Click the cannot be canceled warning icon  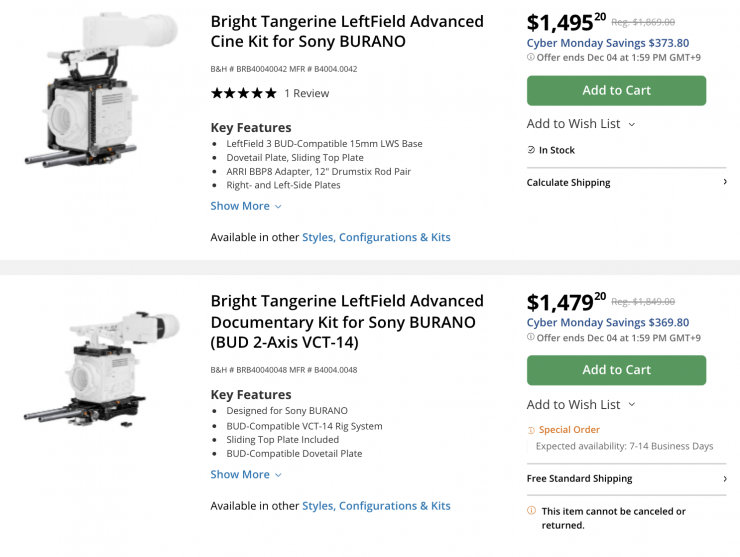[531, 511]
